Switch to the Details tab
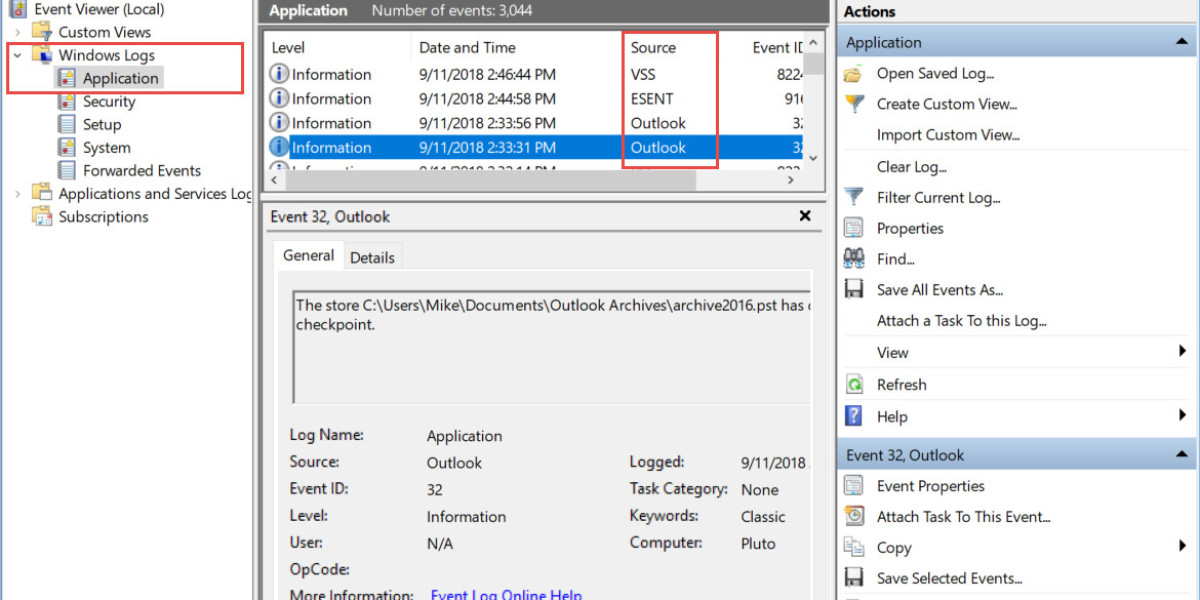Viewport: 1200px width, 600px height. (x=372, y=258)
